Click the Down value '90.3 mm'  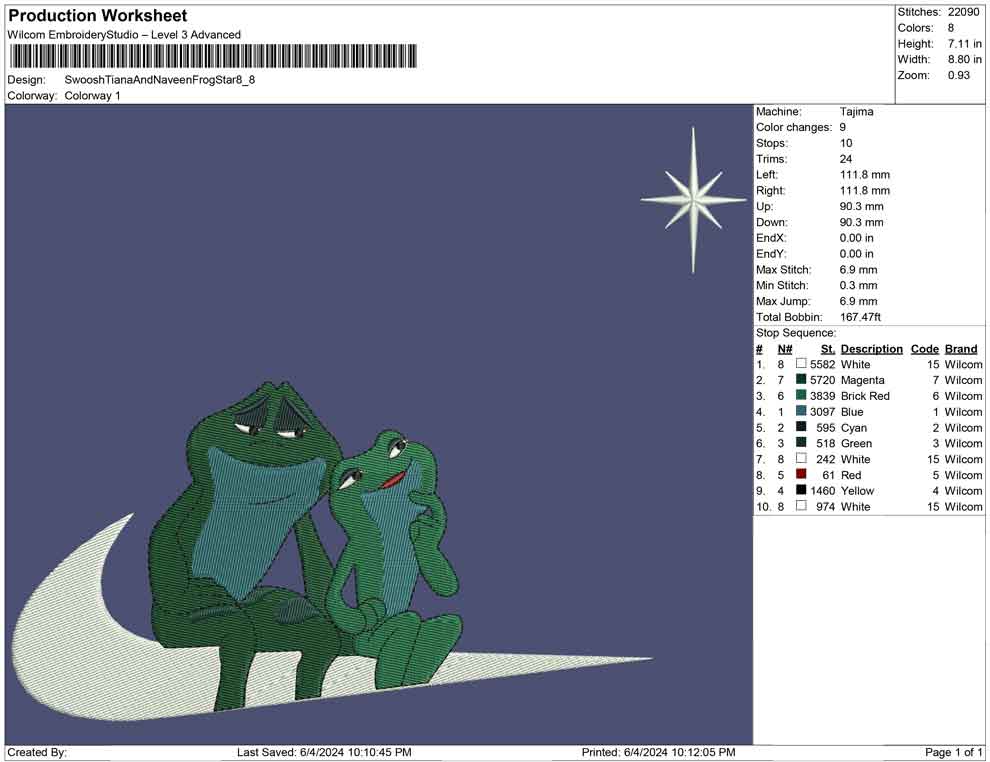click(862, 222)
